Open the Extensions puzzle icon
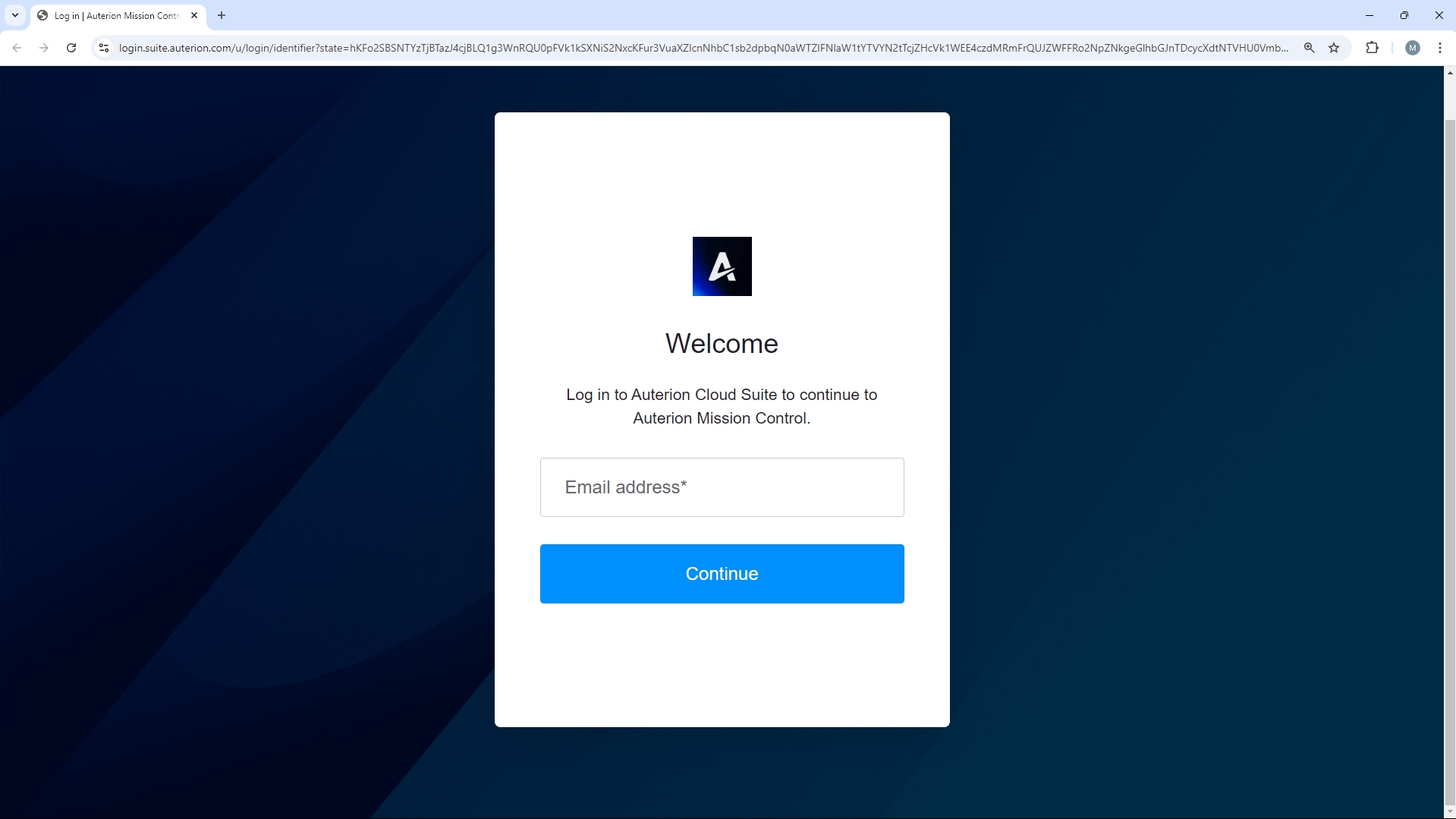Image resolution: width=1456 pixels, height=819 pixels. (x=1372, y=48)
